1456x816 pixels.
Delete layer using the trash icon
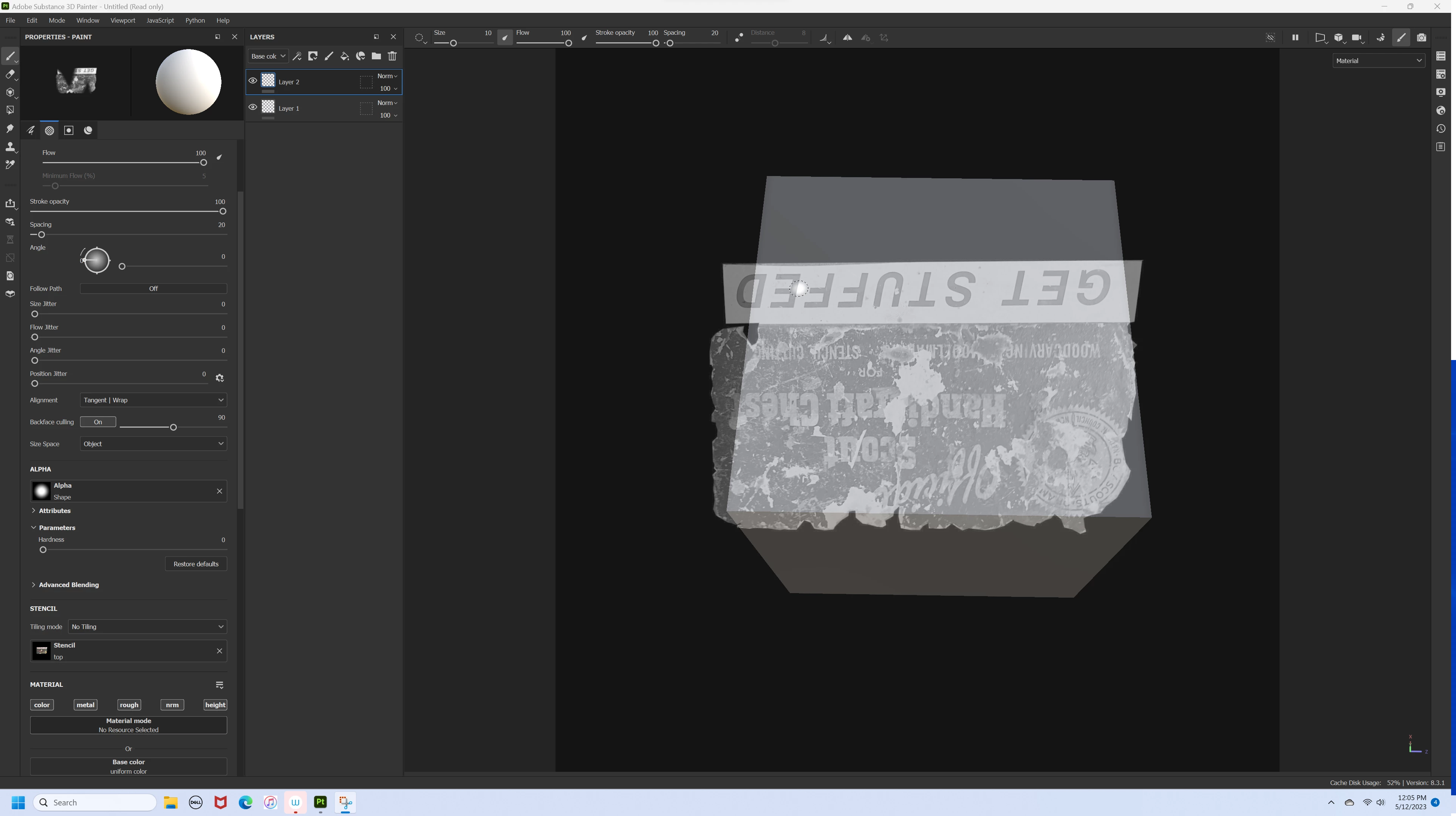pyautogui.click(x=392, y=56)
